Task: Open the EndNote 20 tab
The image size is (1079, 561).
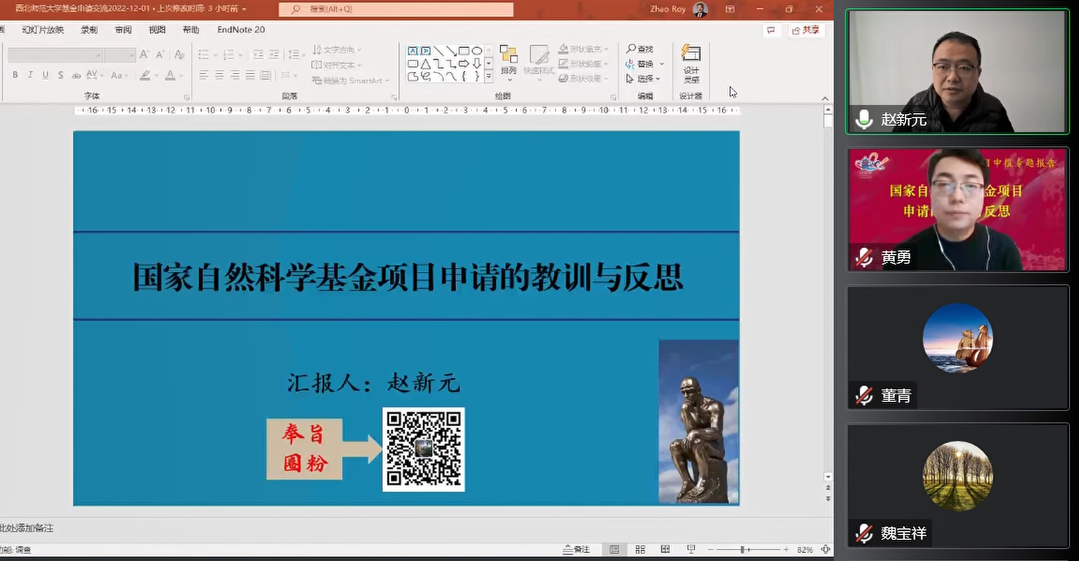Action: pyautogui.click(x=241, y=30)
